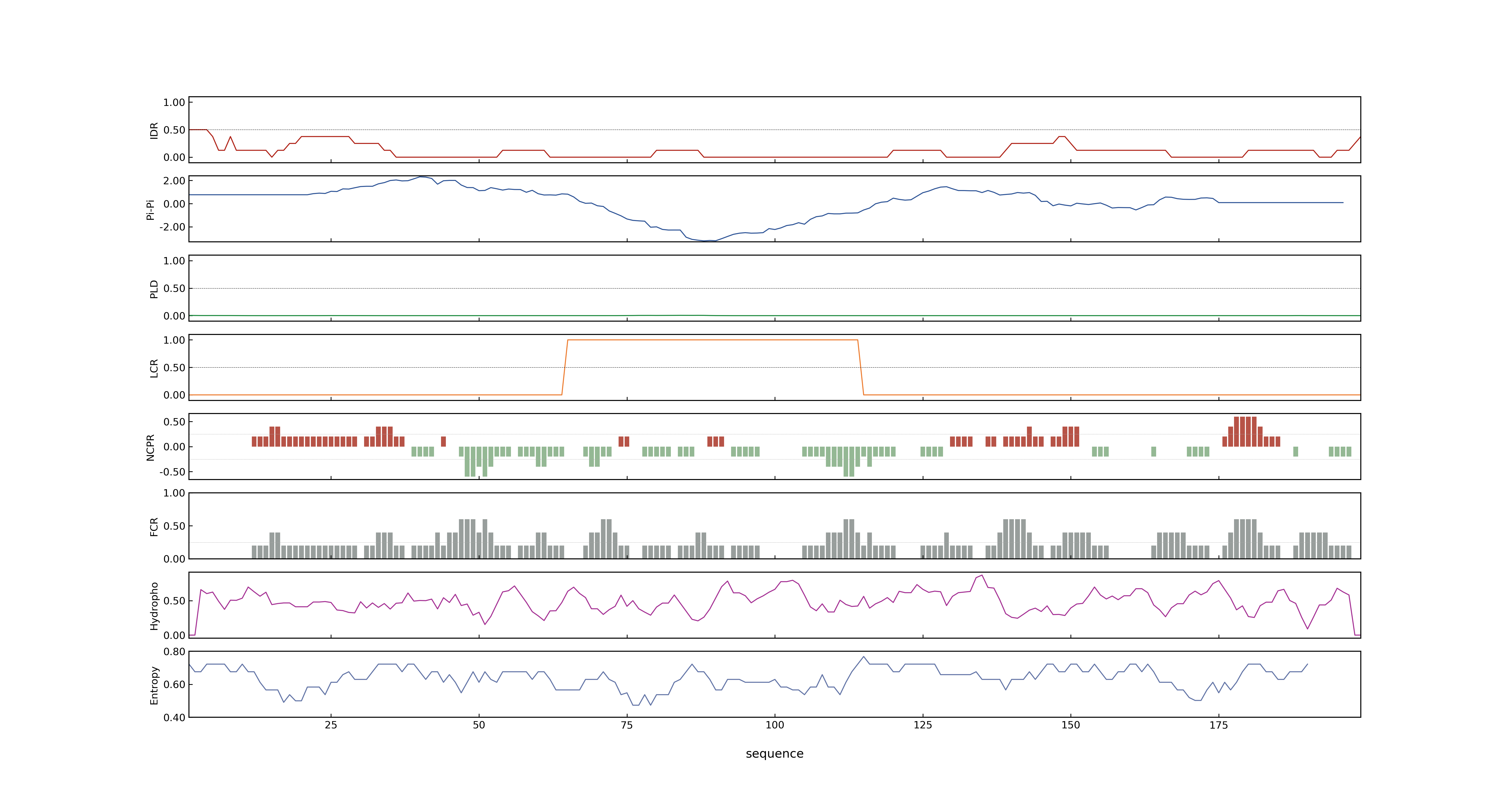Click the Entropy y-axis label

click(154, 685)
